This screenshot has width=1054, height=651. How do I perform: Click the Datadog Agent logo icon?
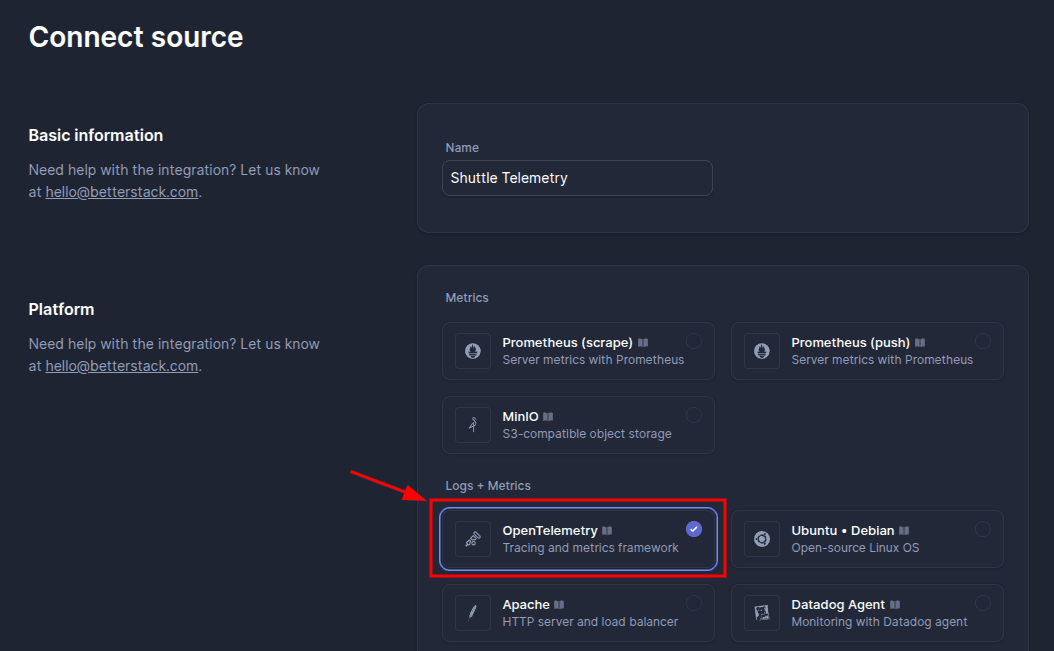click(762, 613)
